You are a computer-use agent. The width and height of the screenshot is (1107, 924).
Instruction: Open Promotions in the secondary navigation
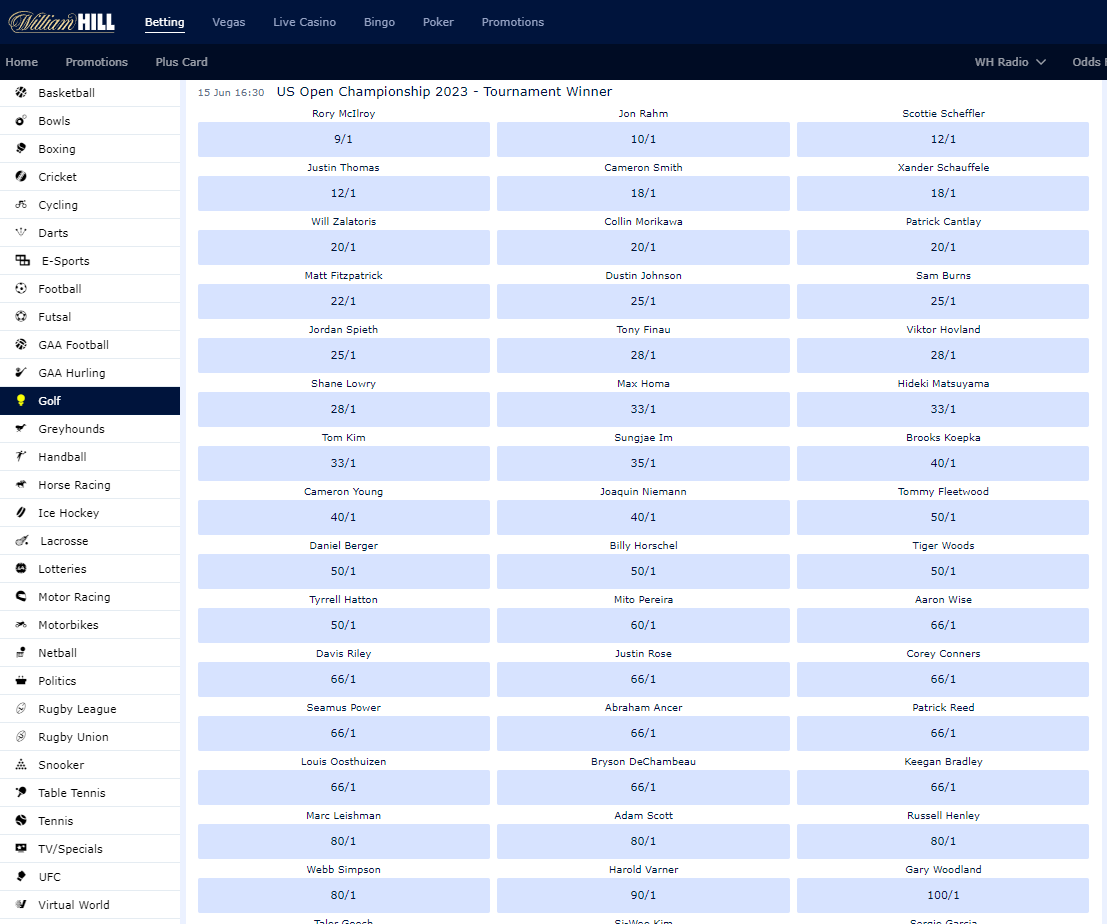tap(97, 62)
